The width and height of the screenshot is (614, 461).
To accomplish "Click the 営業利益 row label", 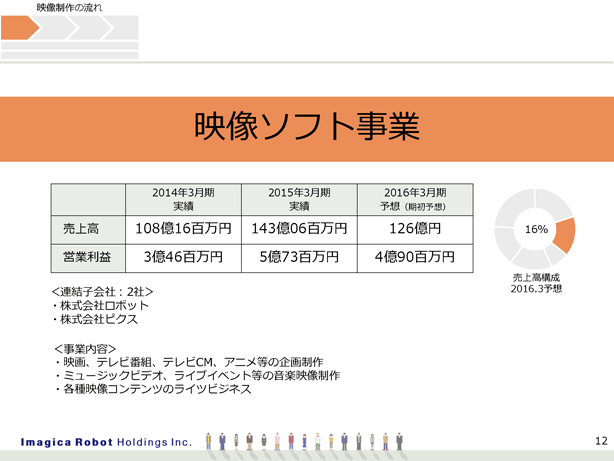I will click(x=88, y=258).
